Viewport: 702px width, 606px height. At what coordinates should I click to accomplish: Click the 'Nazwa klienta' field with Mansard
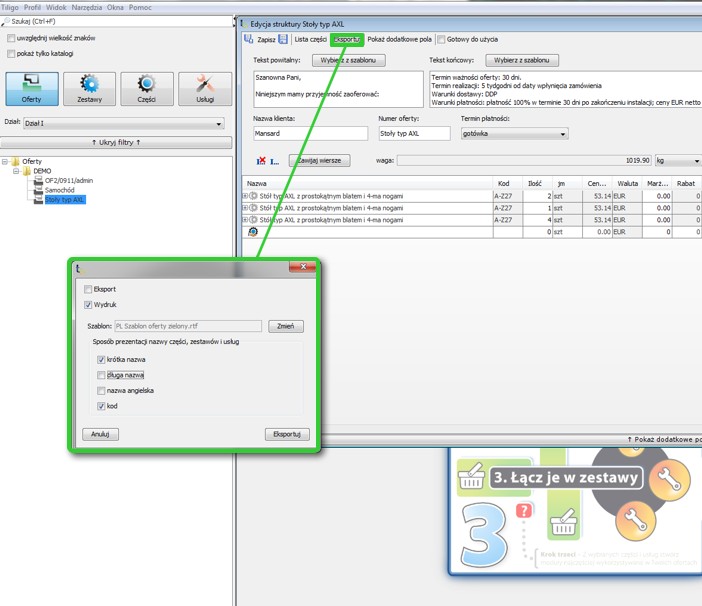click(310, 133)
